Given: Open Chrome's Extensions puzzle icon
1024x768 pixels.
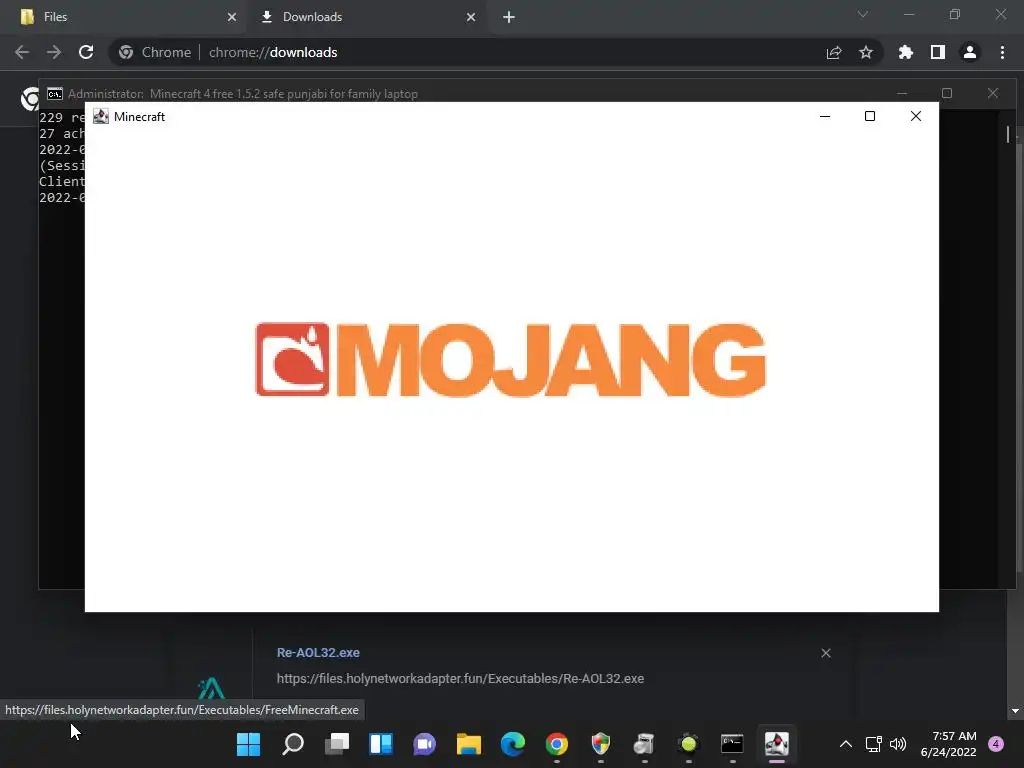Looking at the screenshot, I should tap(906, 52).
